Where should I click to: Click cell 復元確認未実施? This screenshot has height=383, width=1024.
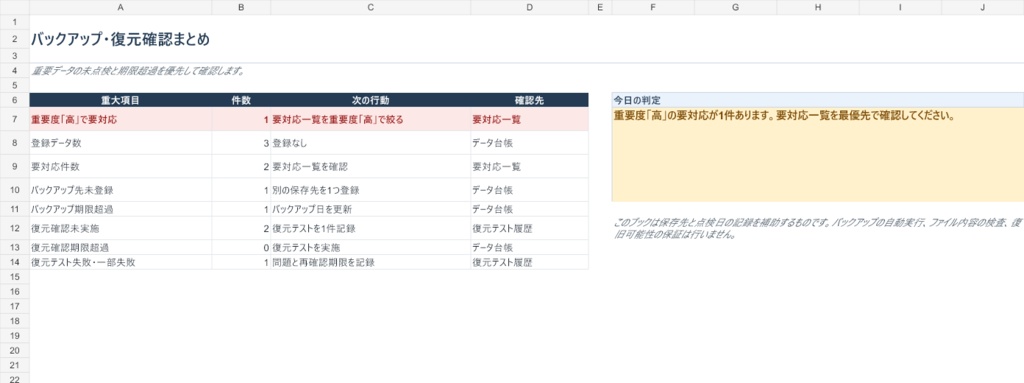[x=121, y=229]
